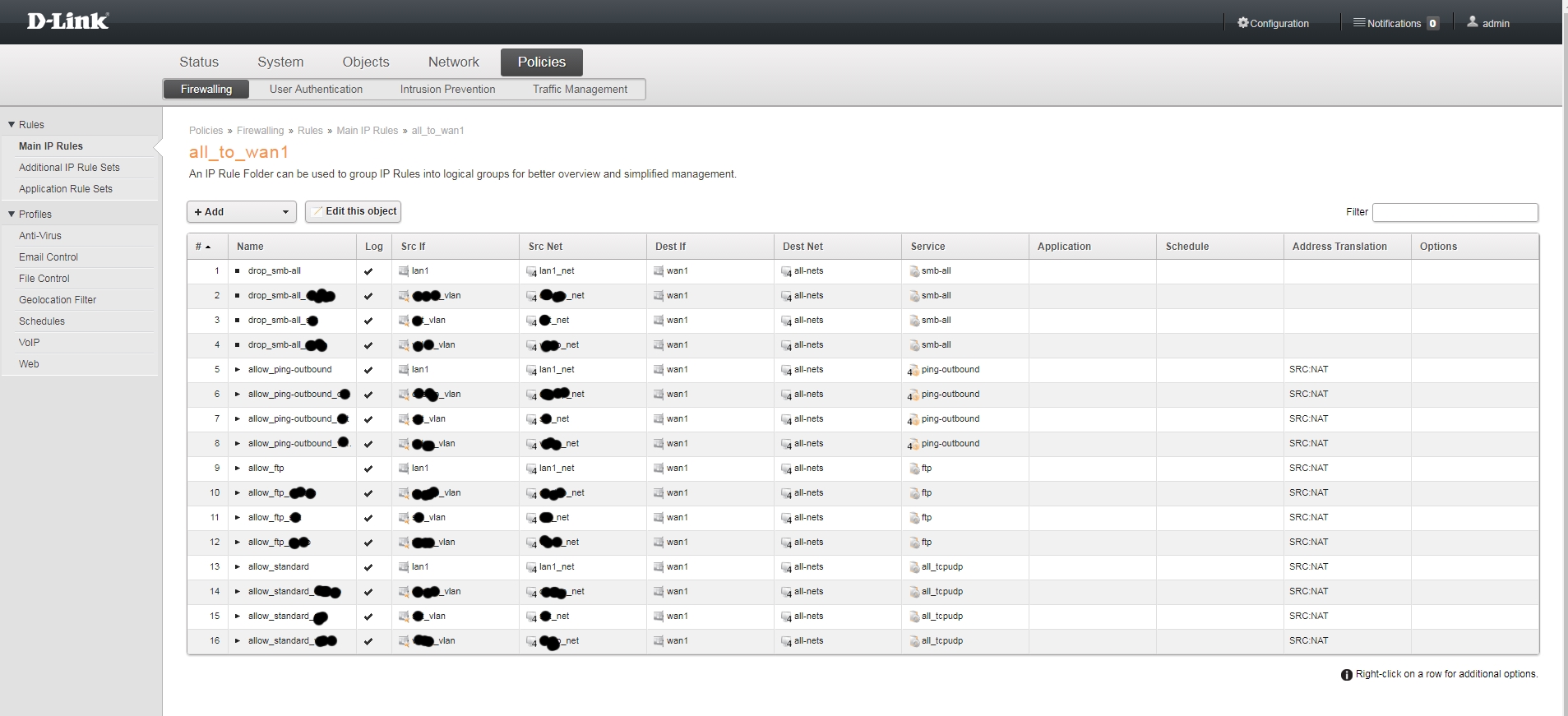Select the User Authentication subtab
This screenshot has width=1568, height=716.
click(316, 89)
